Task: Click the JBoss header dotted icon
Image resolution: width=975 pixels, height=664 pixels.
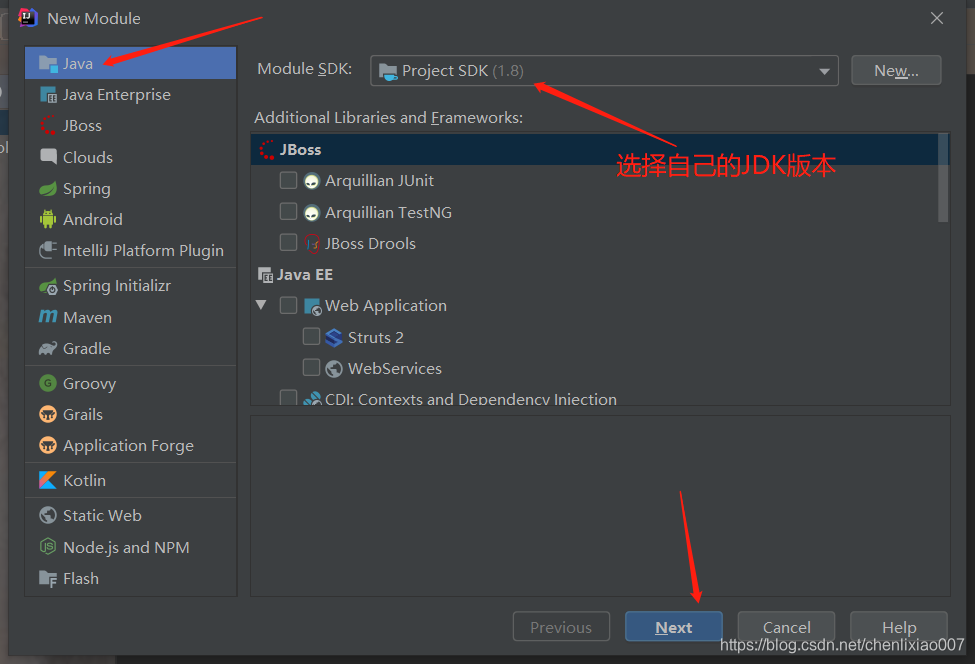Action: pyautogui.click(x=267, y=149)
